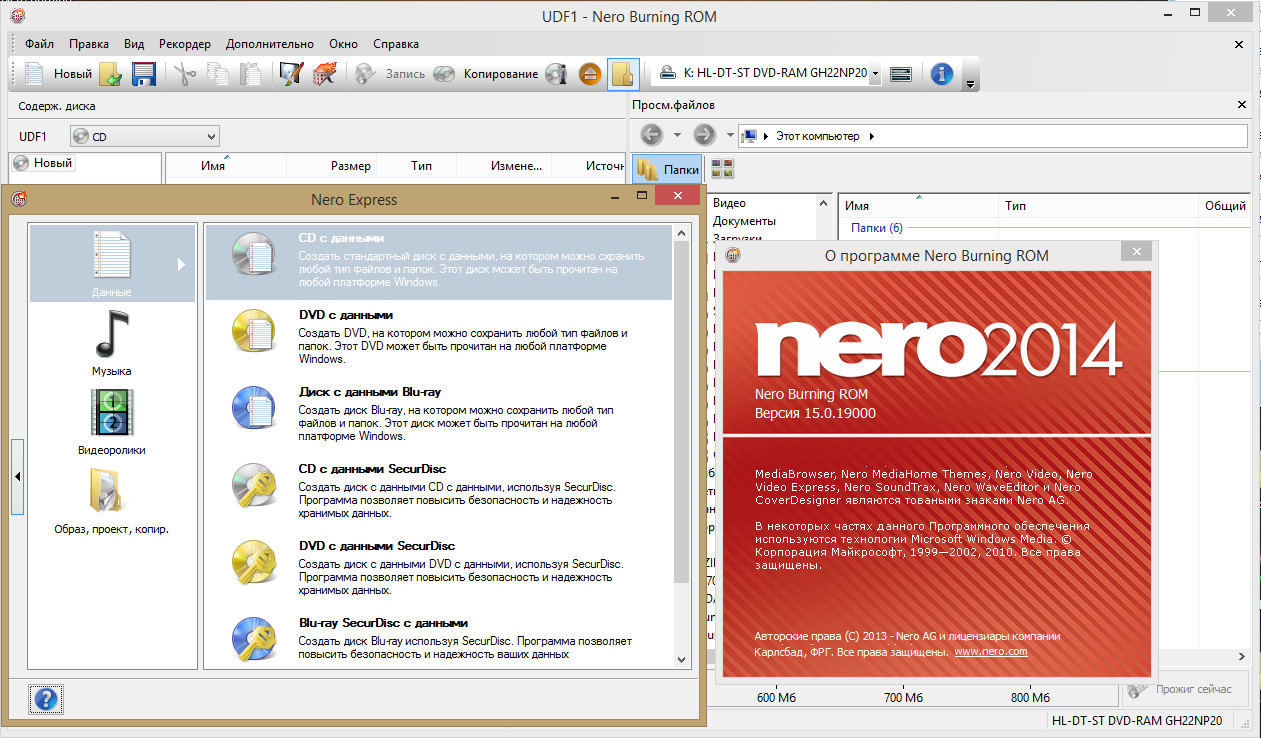Visit the www.nero.com link
Screen dimensions: 1261x738
991,652
